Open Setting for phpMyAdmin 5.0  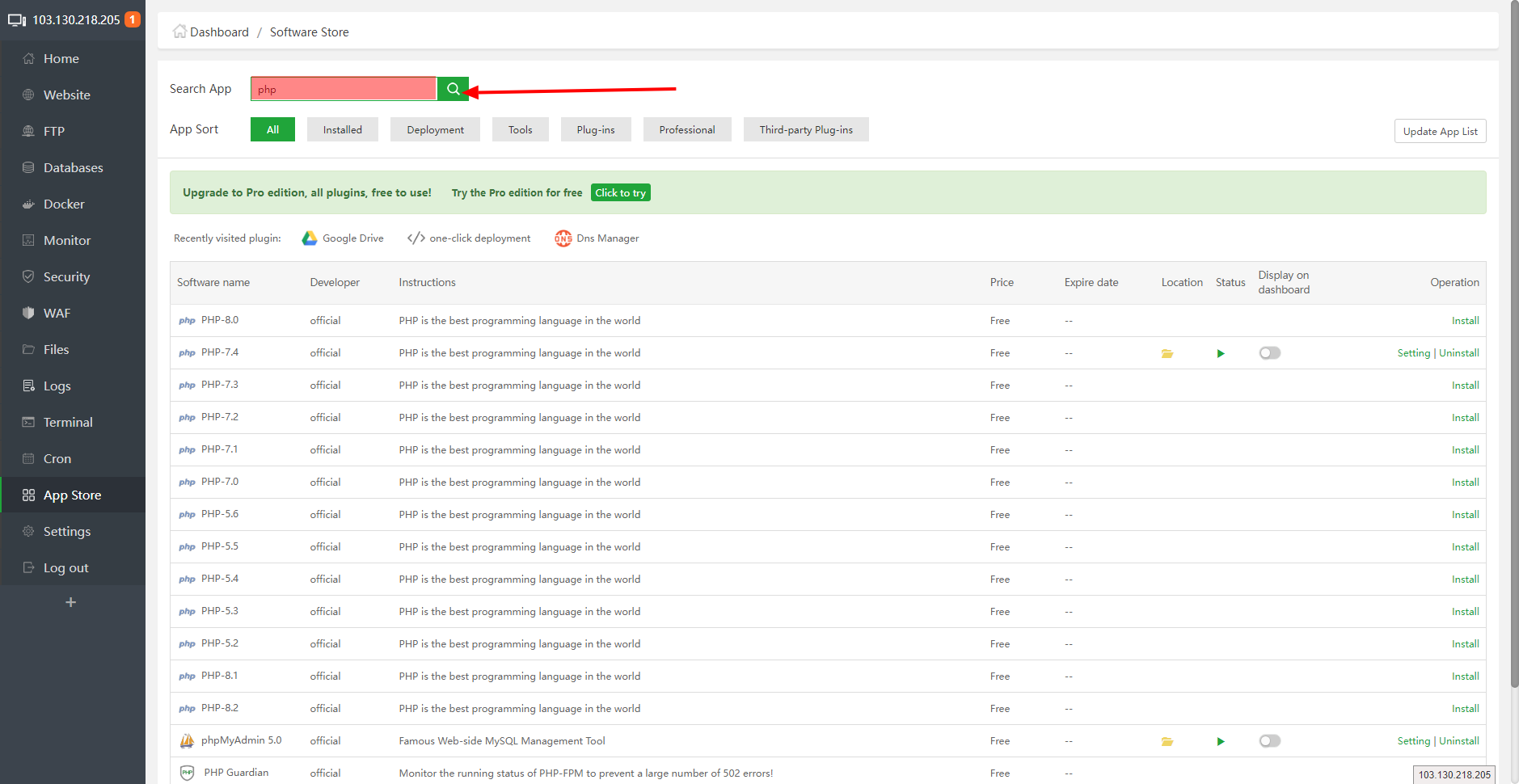coord(1414,741)
